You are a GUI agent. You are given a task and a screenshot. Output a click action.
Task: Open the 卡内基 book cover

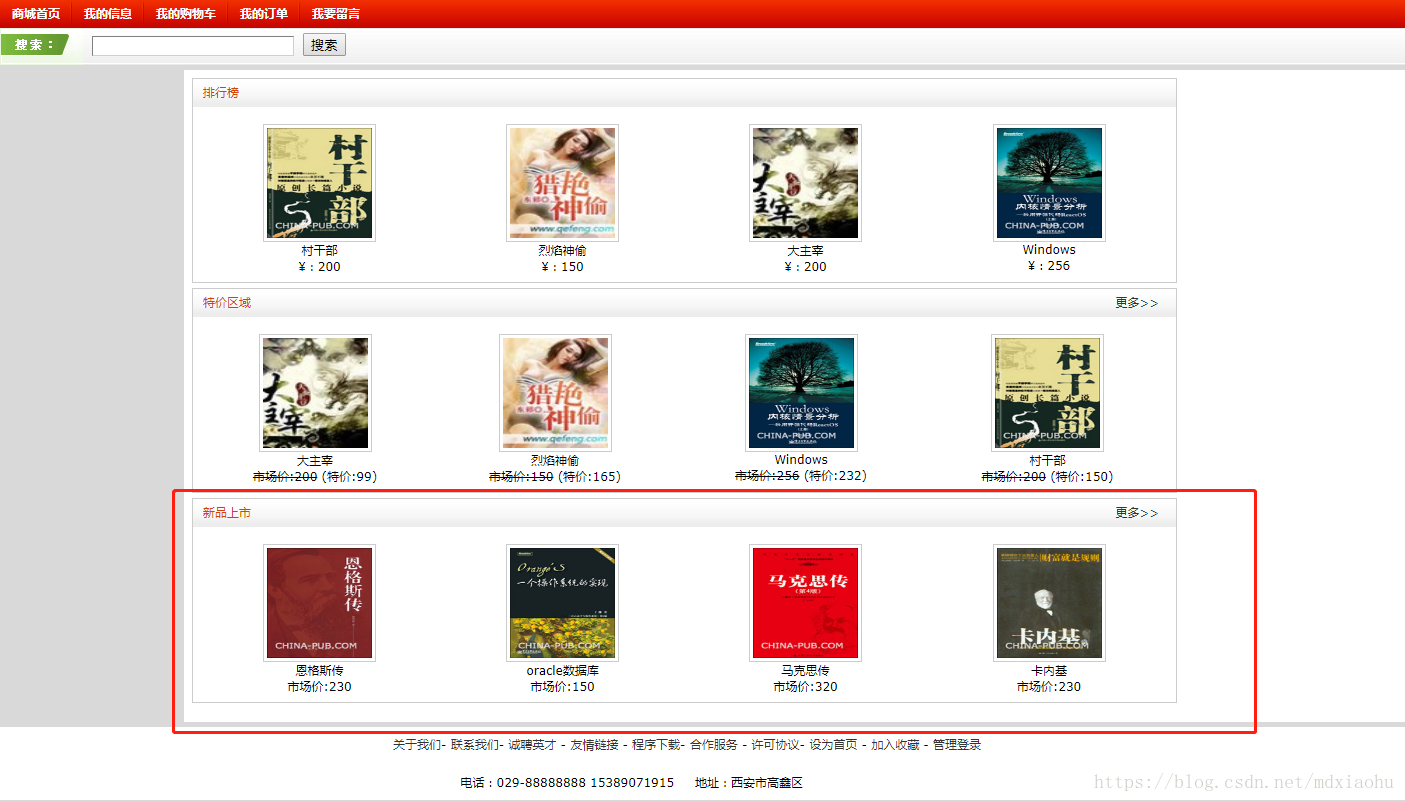(x=1049, y=603)
